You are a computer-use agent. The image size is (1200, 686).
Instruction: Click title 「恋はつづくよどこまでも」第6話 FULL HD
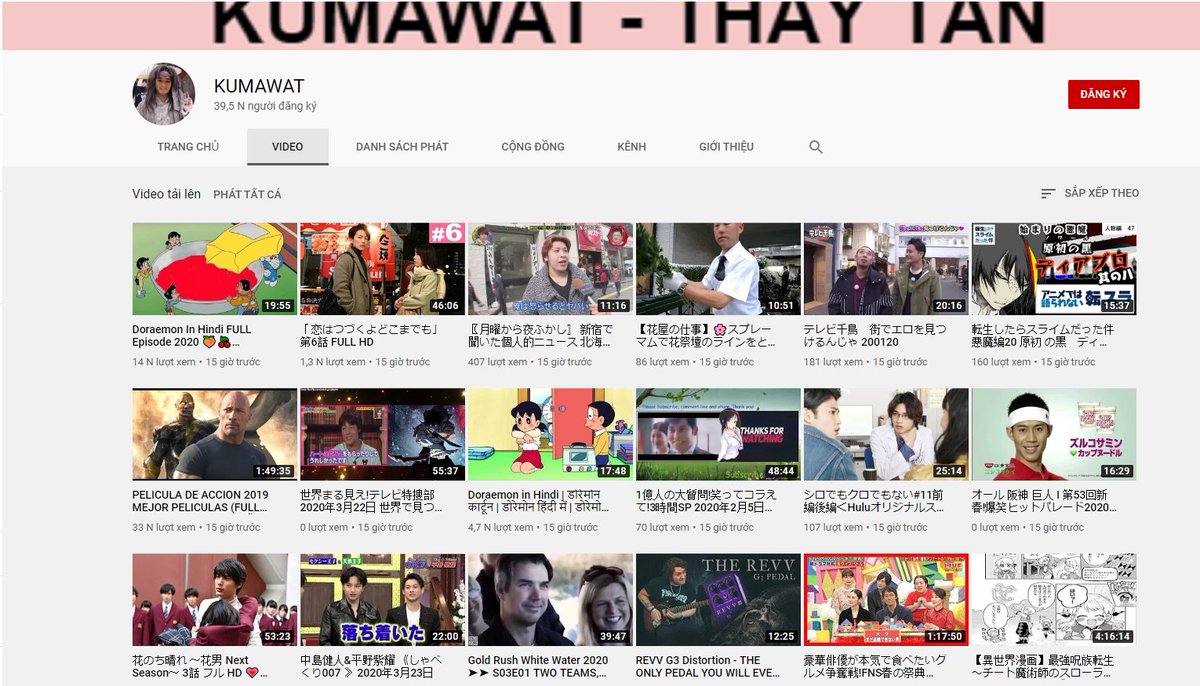click(x=372, y=335)
